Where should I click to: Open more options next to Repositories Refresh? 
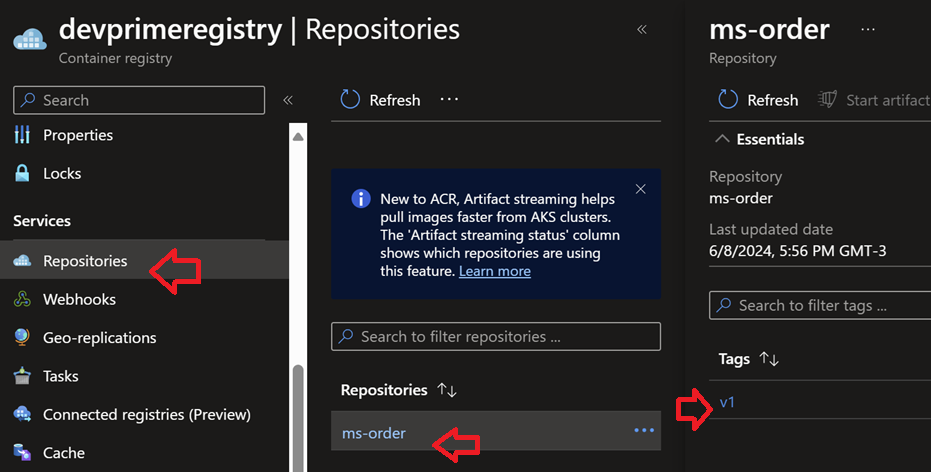click(x=449, y=99)
